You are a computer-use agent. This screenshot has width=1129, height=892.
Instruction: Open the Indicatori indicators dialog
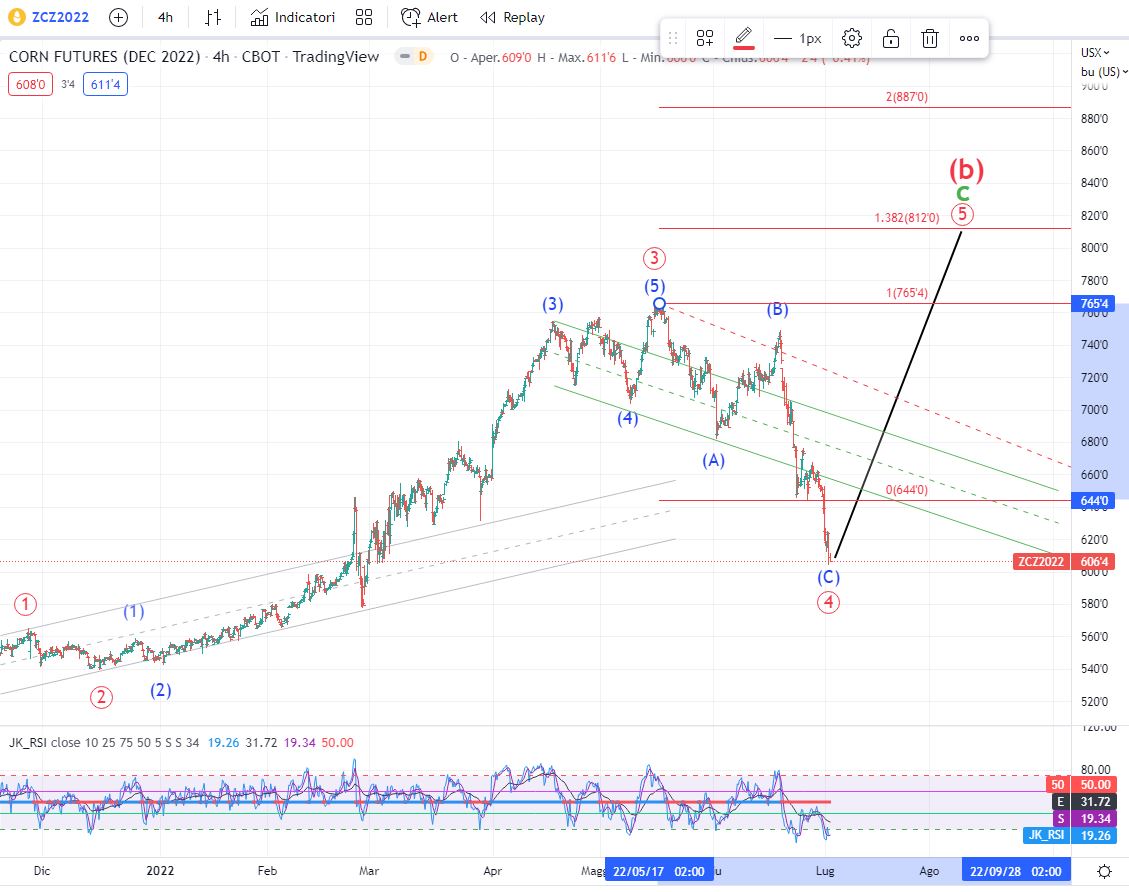pyautogui.click(x=292, y=17)
